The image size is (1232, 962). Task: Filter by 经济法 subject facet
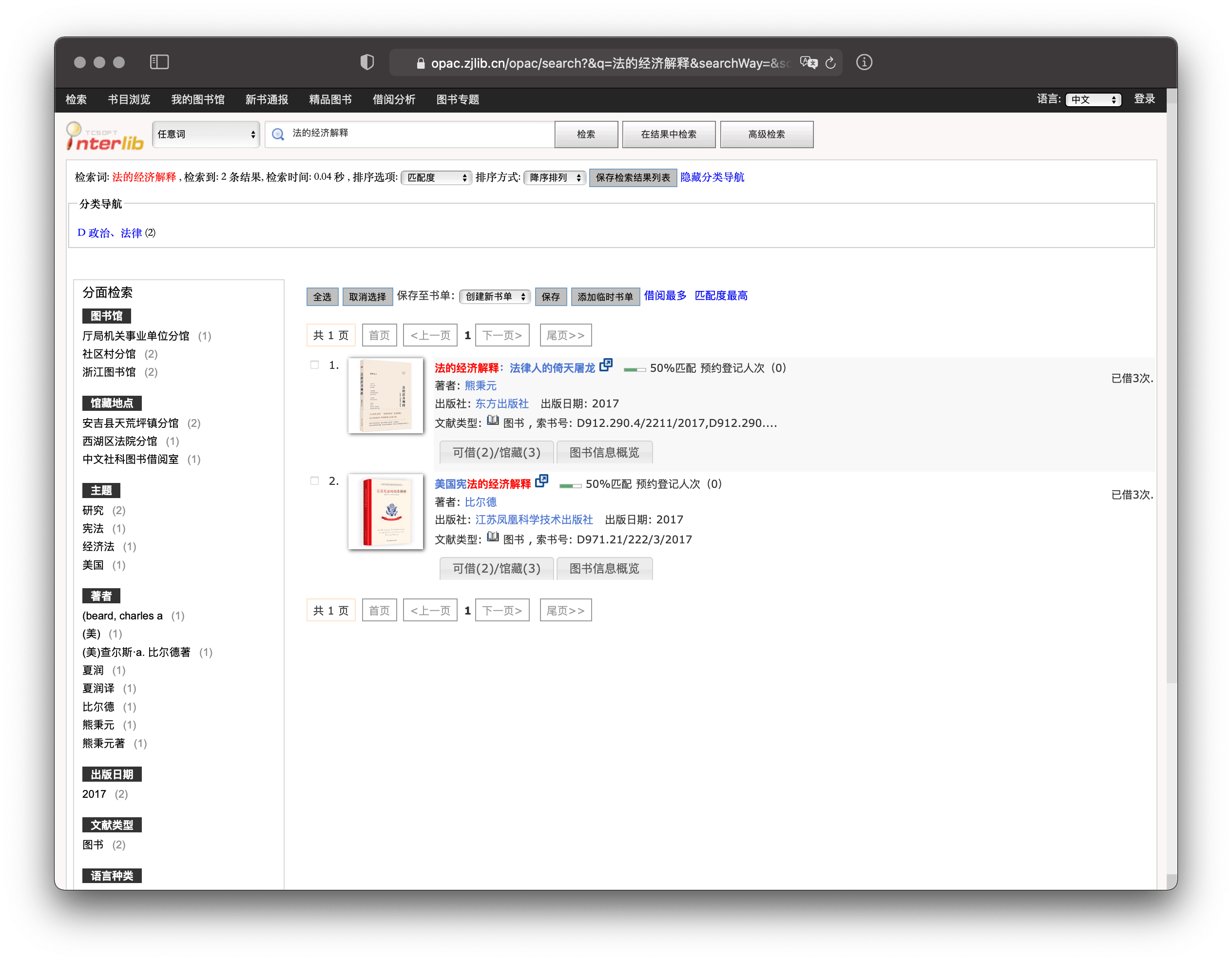tap(98, 547)
